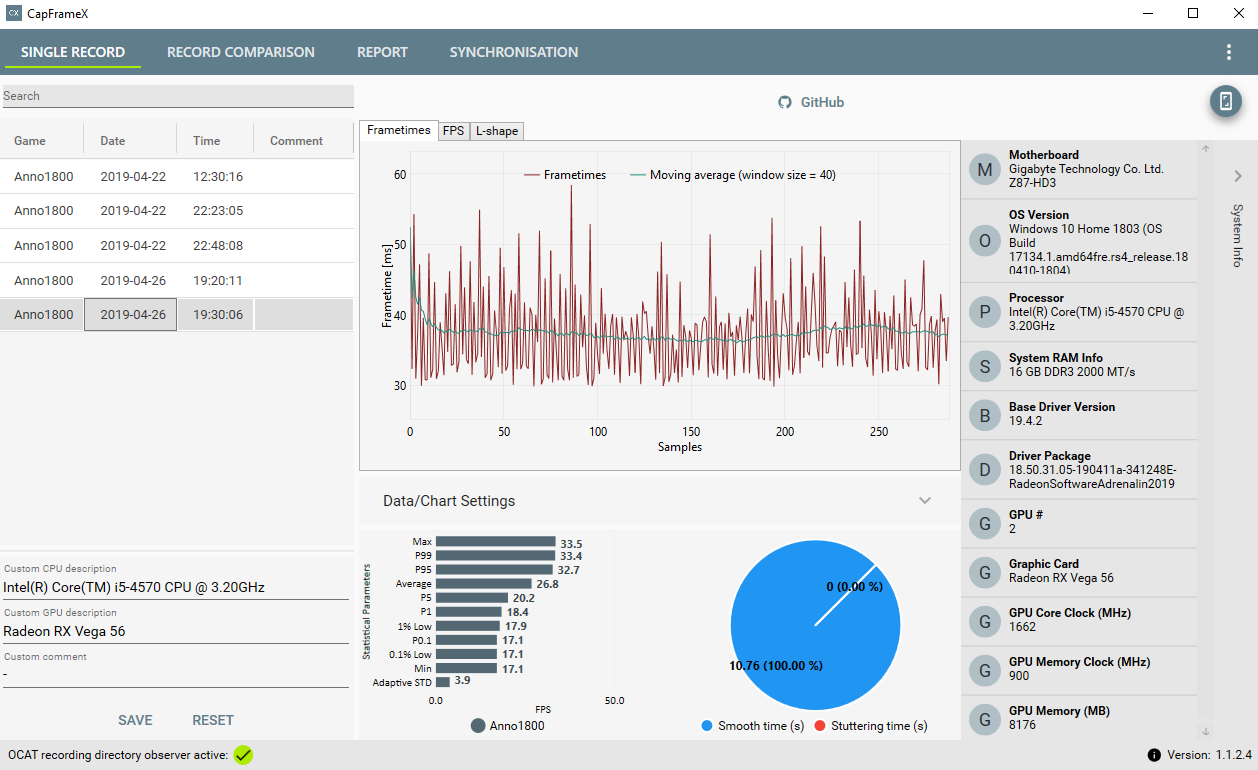1258x770 pixels.
Task: Click the RESET button
Action: (213, 720)
